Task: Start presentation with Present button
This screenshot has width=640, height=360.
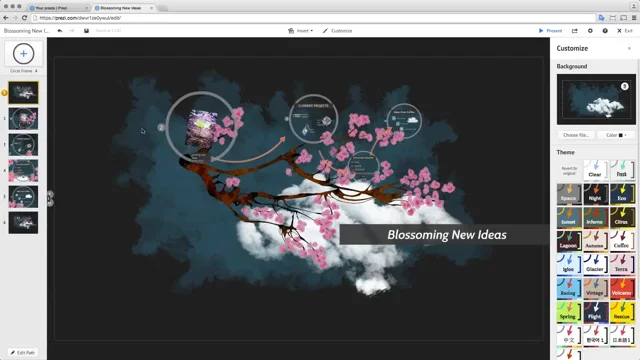Action: pos(550,31)
